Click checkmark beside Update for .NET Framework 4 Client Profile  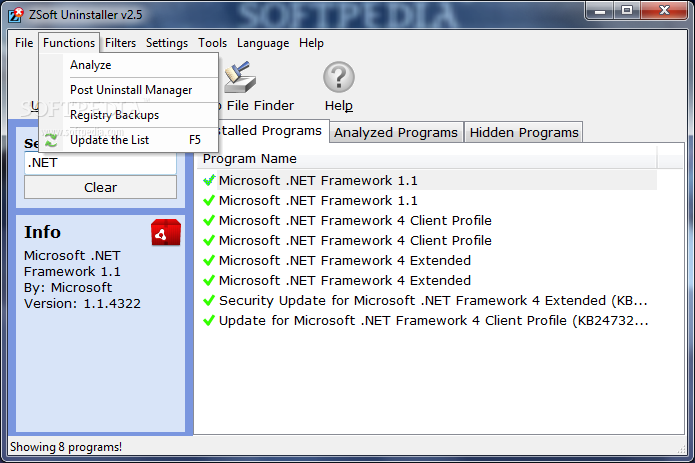[x=209, y=320]
